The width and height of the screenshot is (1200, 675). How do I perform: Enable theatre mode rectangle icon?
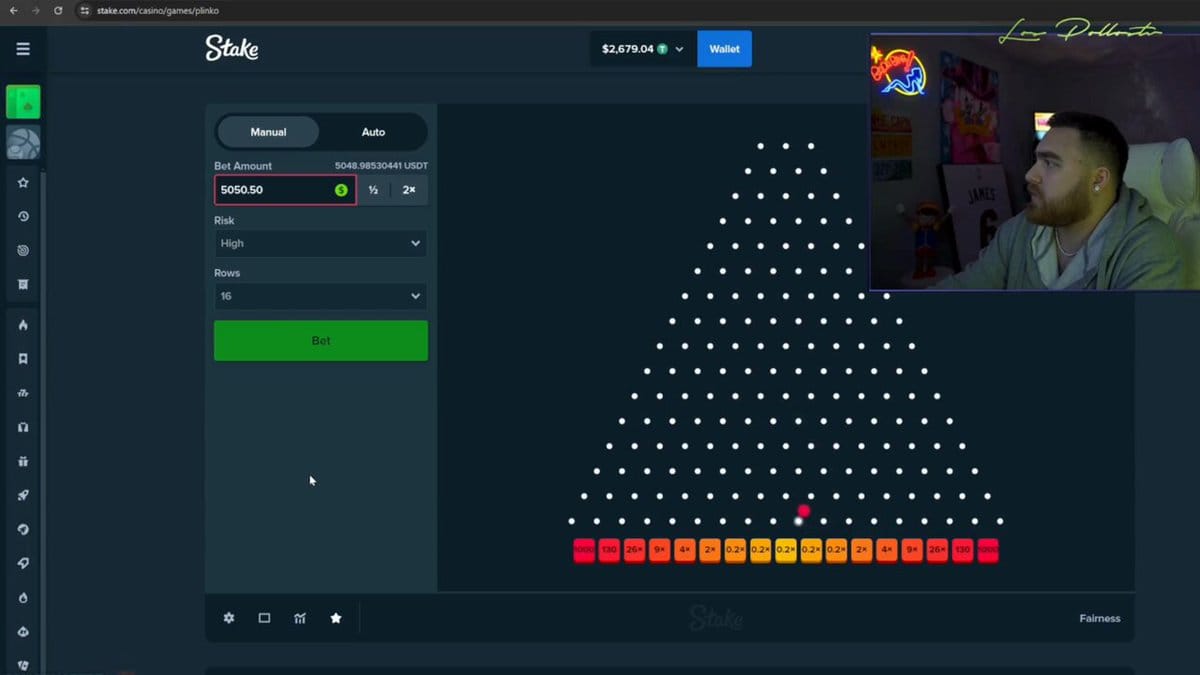pos(264,618)
